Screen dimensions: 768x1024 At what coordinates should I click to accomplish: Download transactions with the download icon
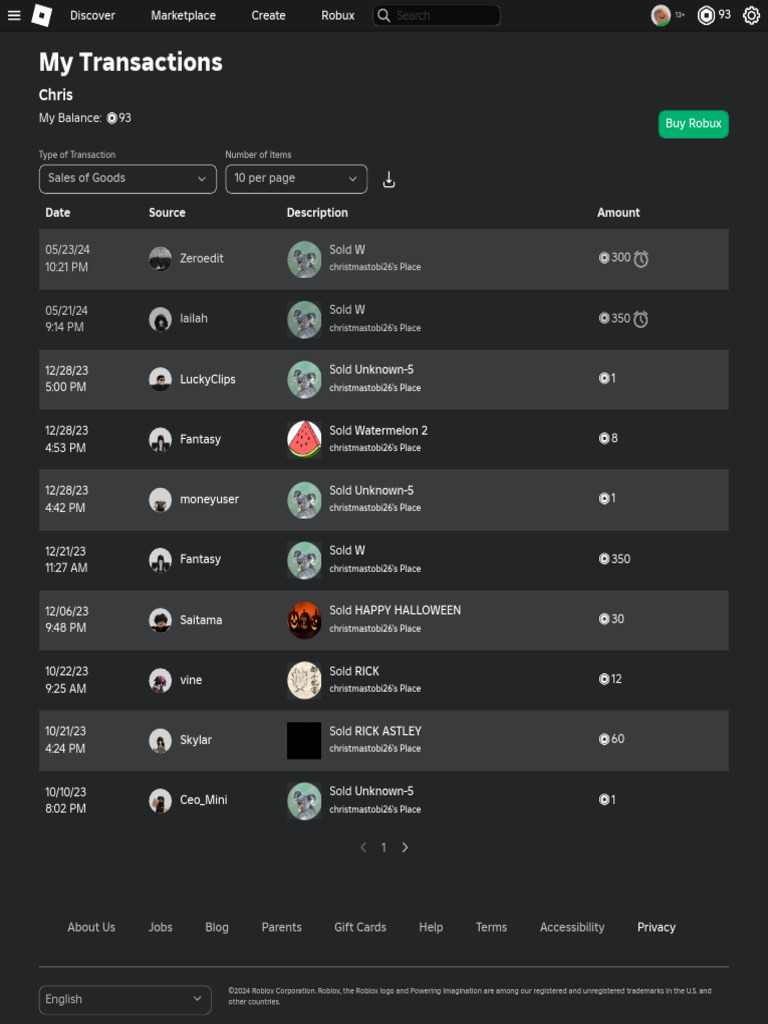(x=389, y=180)
